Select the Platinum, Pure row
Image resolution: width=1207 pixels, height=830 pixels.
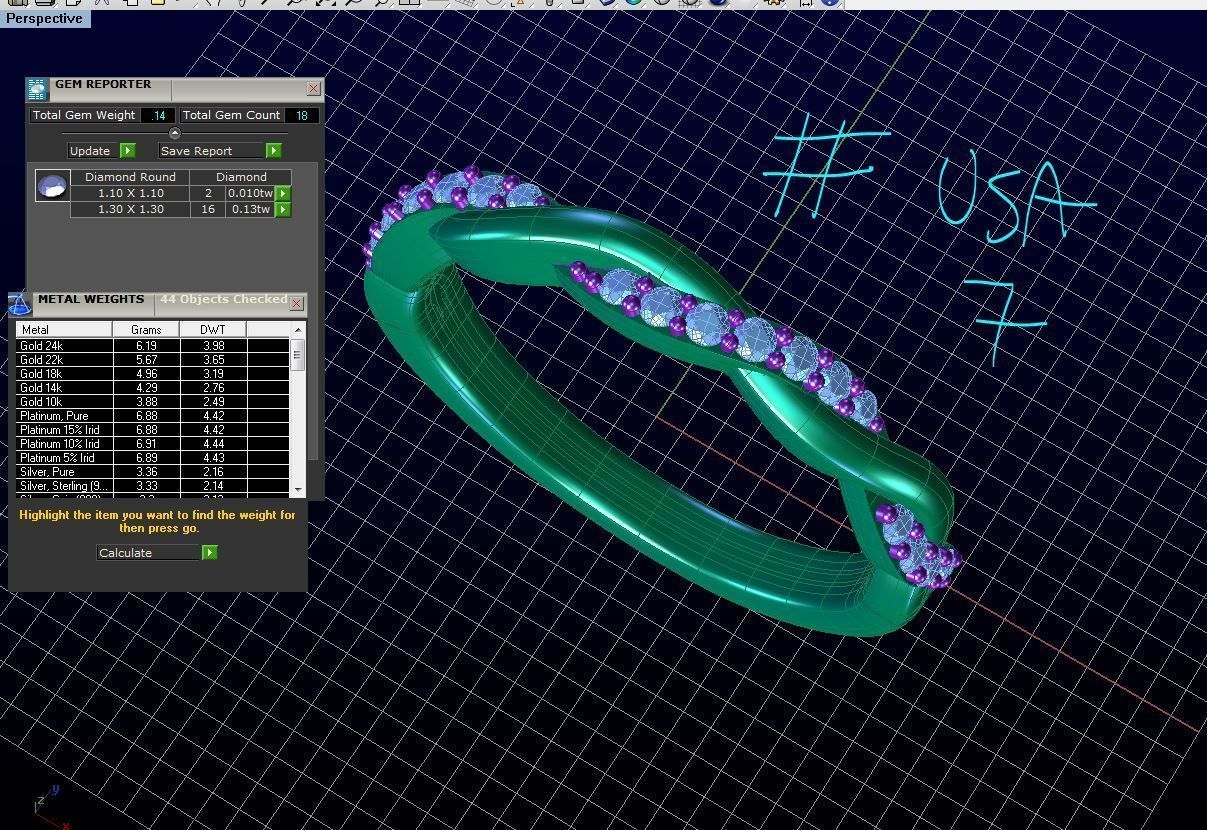[152, 416]
